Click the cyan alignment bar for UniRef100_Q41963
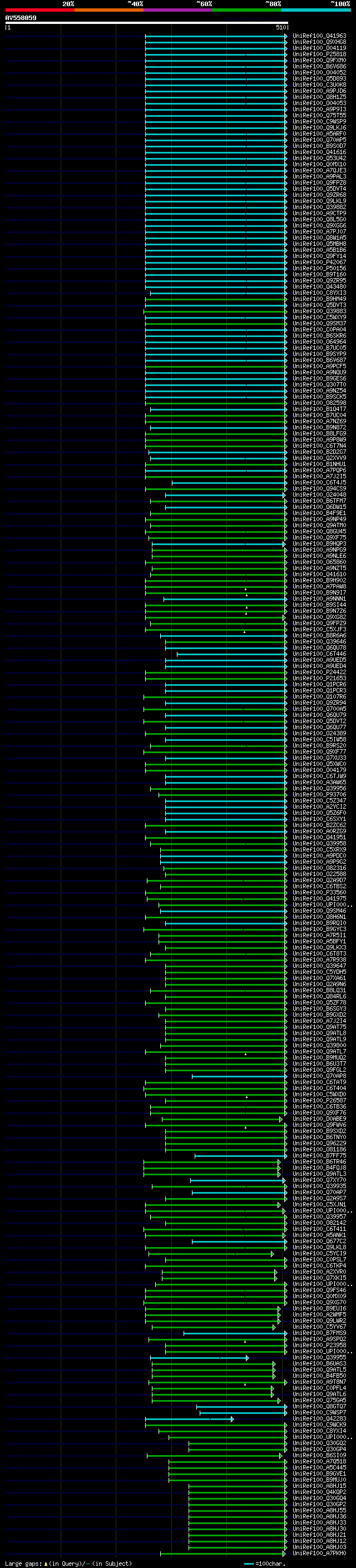The width and height of the screenshot is (356, 1568). point(215,36)
